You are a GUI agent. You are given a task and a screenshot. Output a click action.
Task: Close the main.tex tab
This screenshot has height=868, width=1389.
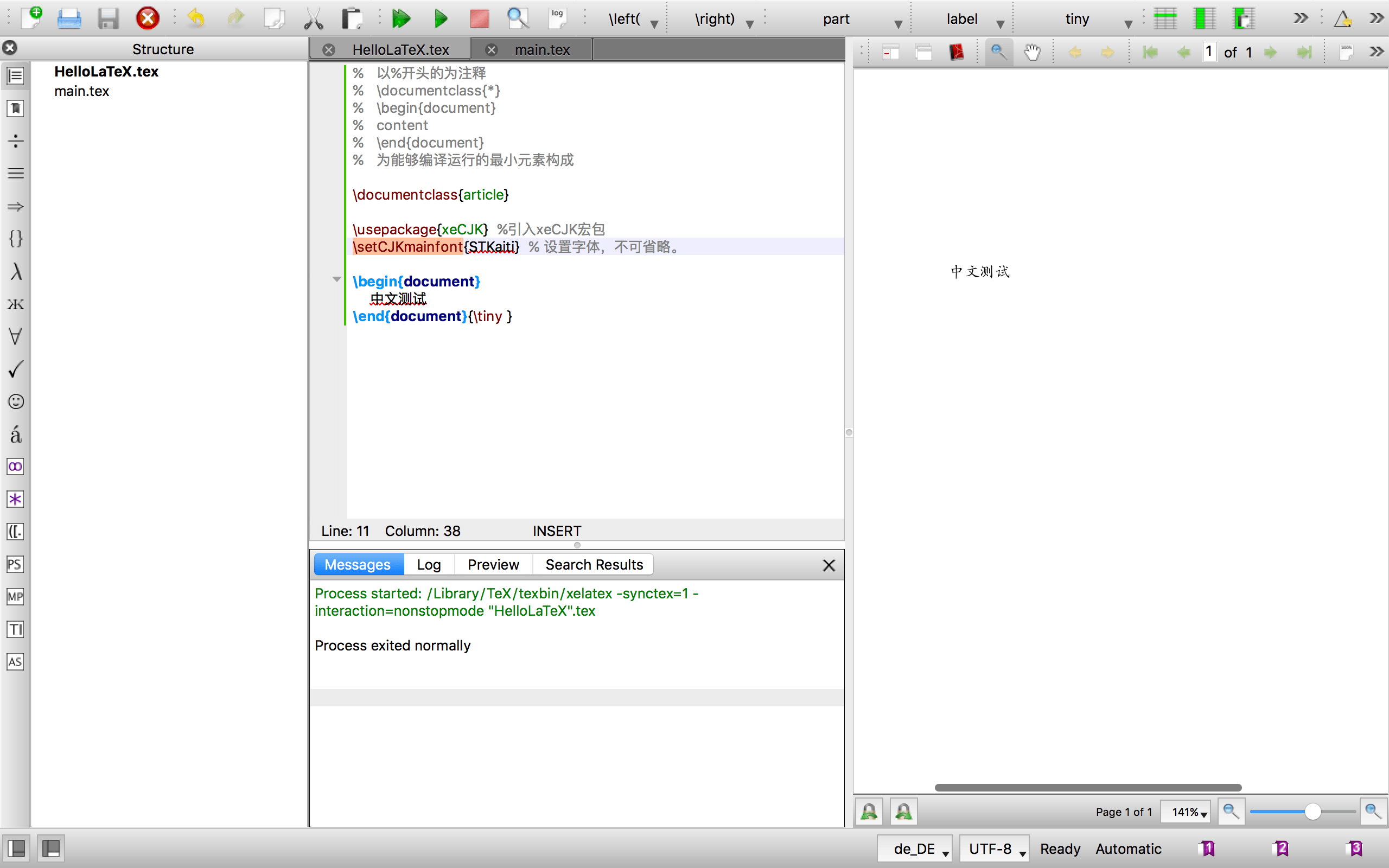click(492, 50)
